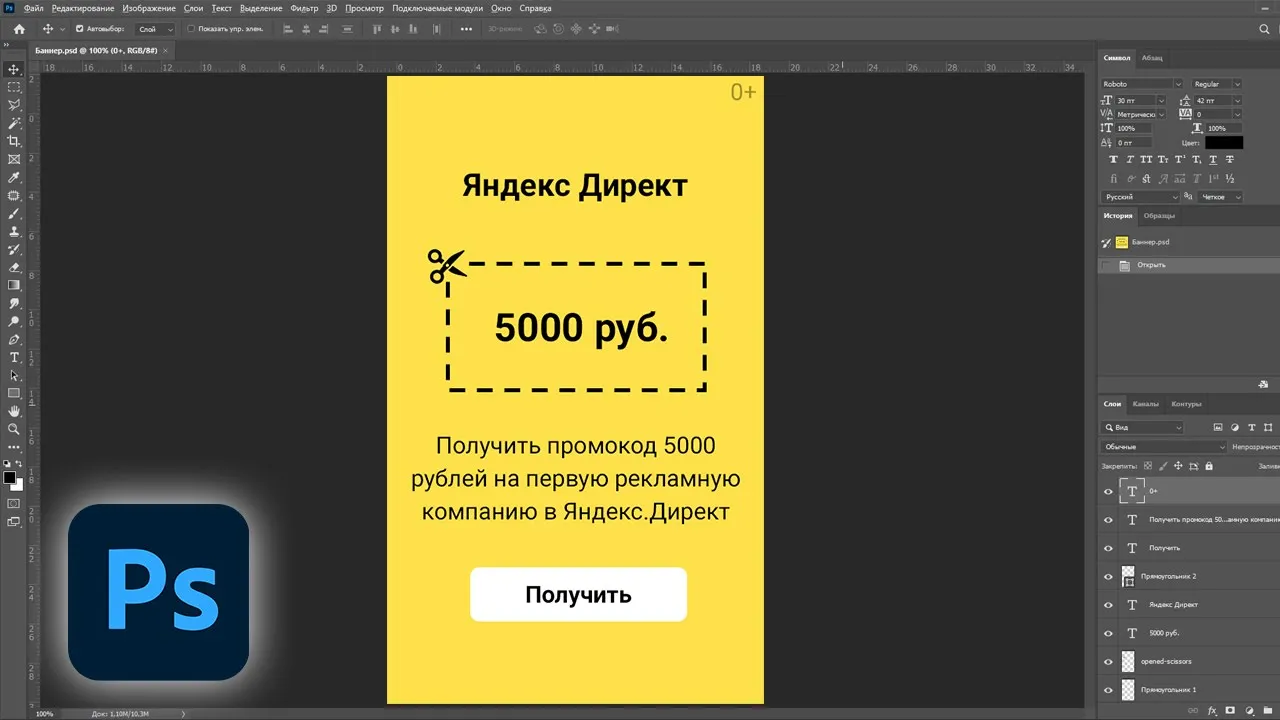The image size is (1280, 720).
Task: Open the Русский language dropdown
Action: 1142,197
